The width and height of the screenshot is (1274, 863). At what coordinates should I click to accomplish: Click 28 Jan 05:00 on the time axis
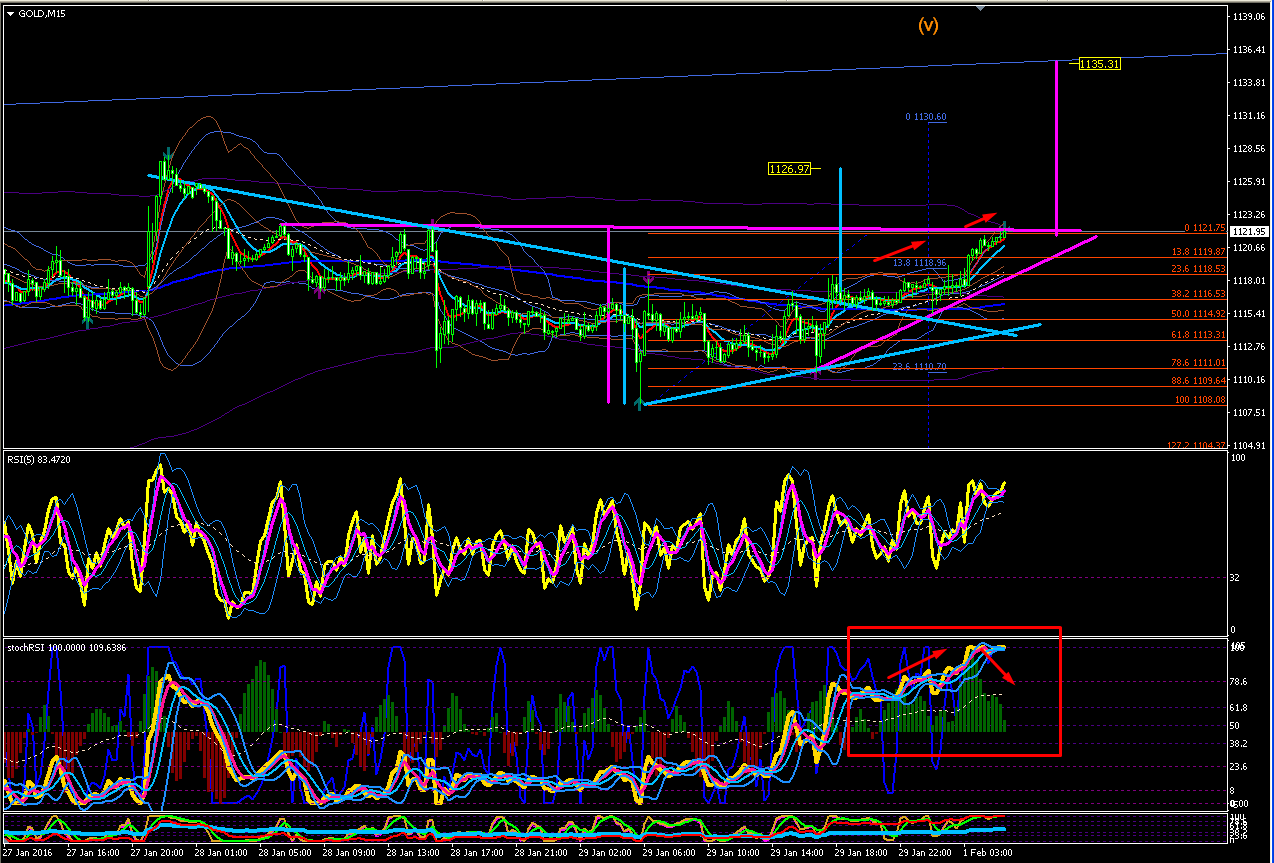[285, 854]
